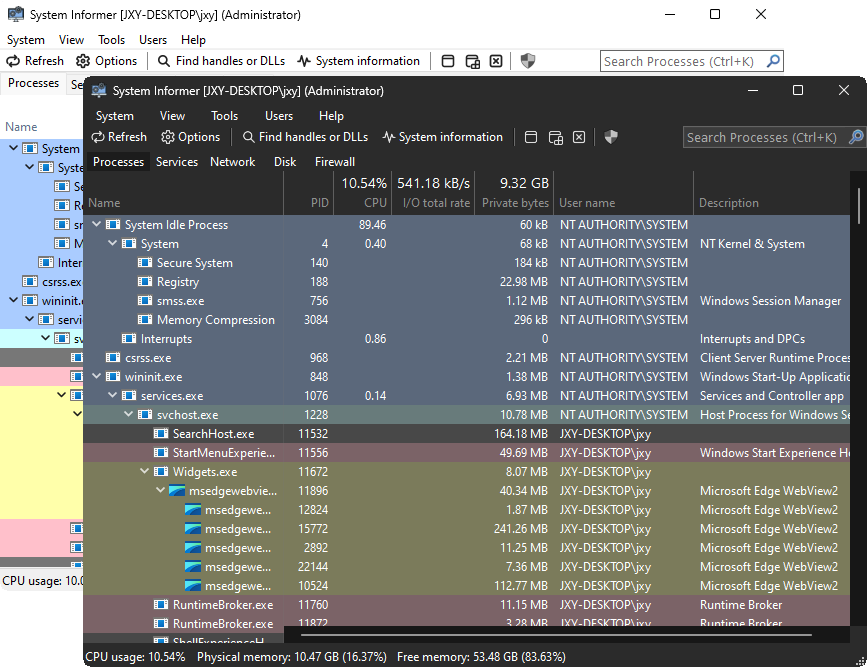Click the new window toolbar icon
The width and height of the screenshot is (867, 667).
click(555, 137)
